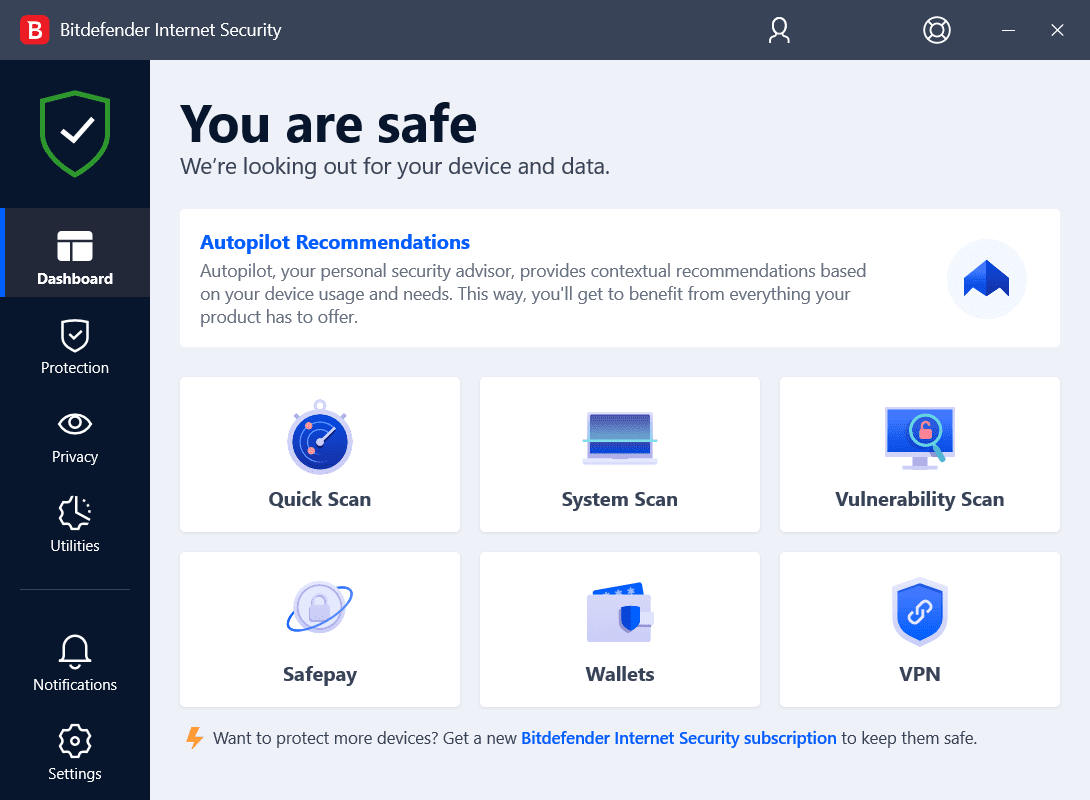This screenshot has width=1090, height=800.
Task: Open the Protection section
Action: tap(75, 347)
